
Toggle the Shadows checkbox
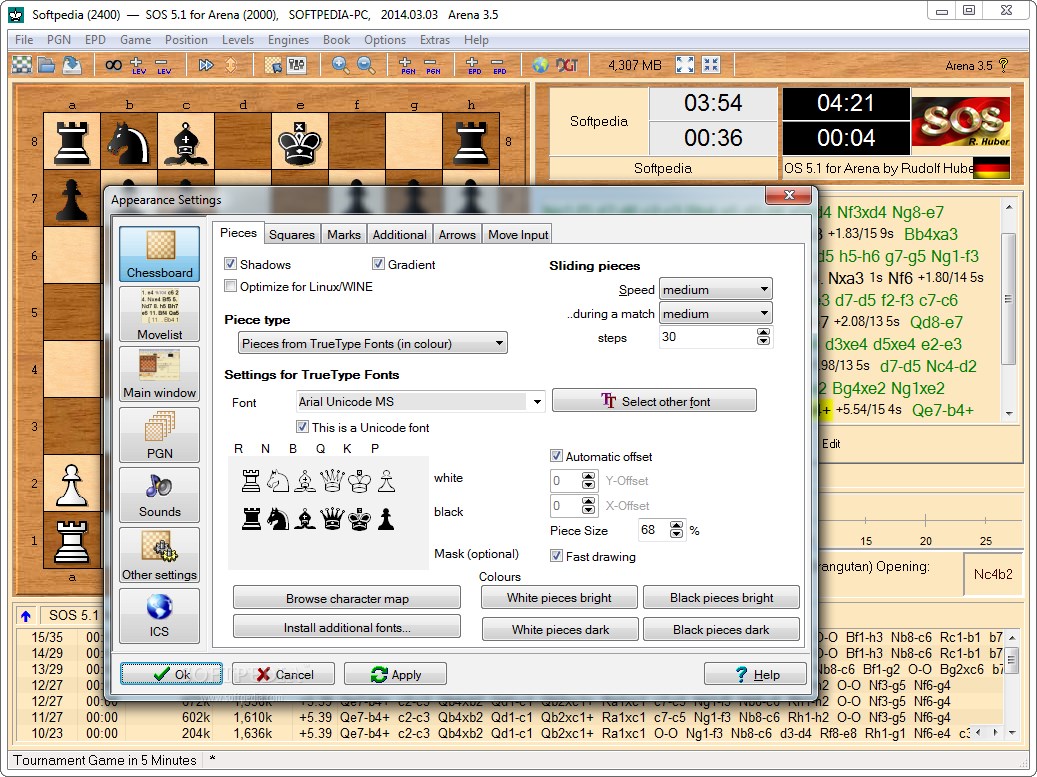[230, 264]
